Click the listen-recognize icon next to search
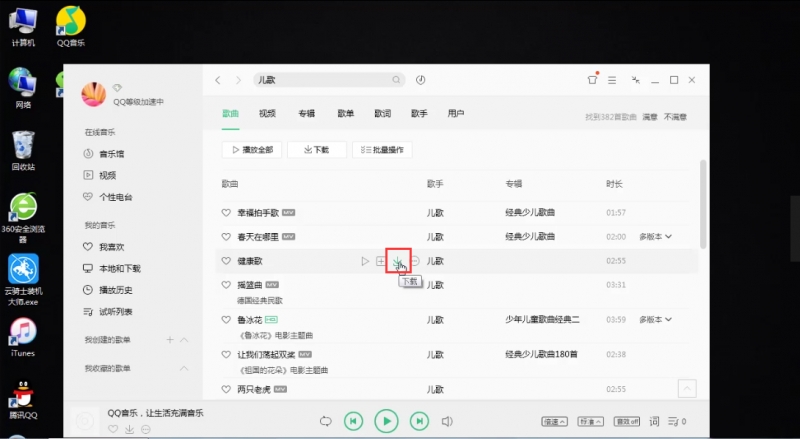 (x=420, y=80)
